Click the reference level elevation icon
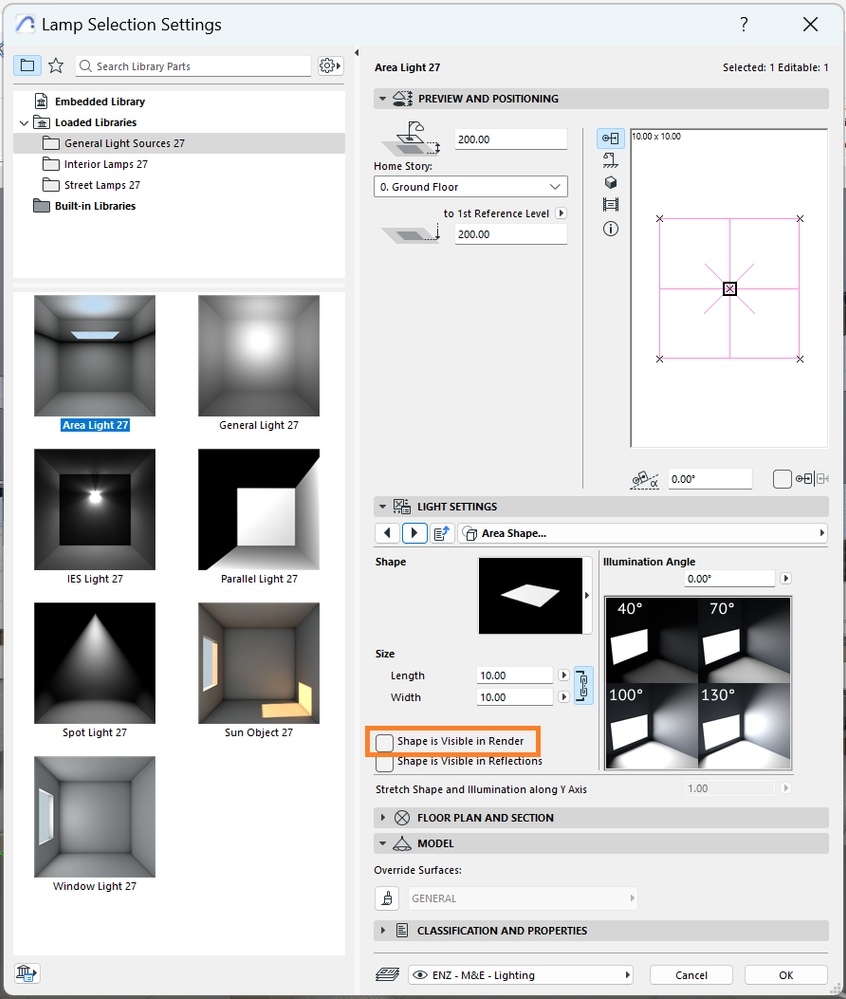The height and width of the screenshot is (999, 846). click(x=412, y=234)
